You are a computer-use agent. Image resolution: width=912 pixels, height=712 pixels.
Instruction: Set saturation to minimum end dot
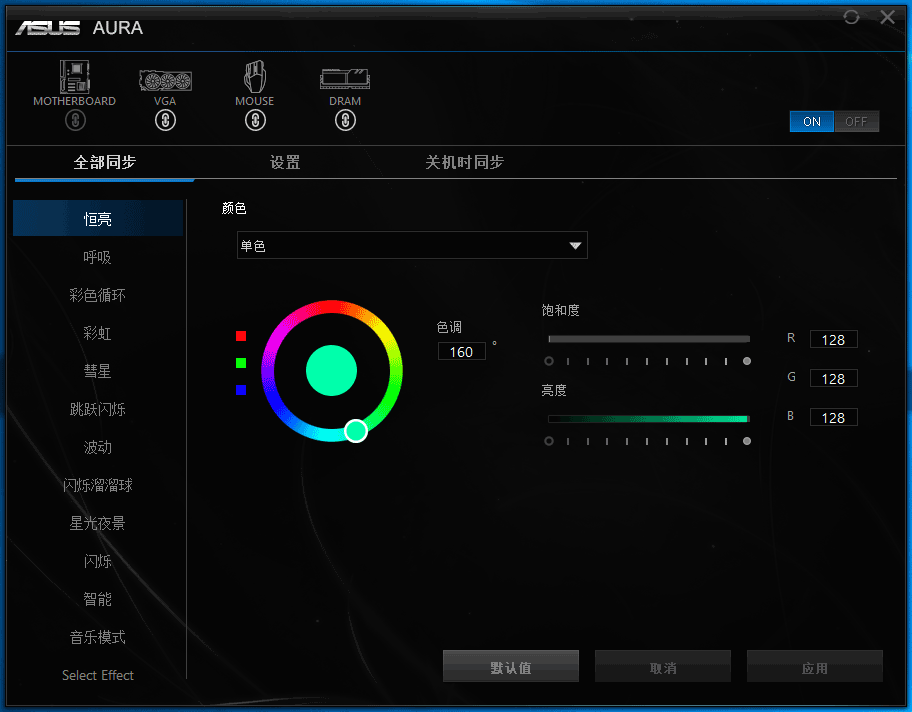click(x=548, y=361)
